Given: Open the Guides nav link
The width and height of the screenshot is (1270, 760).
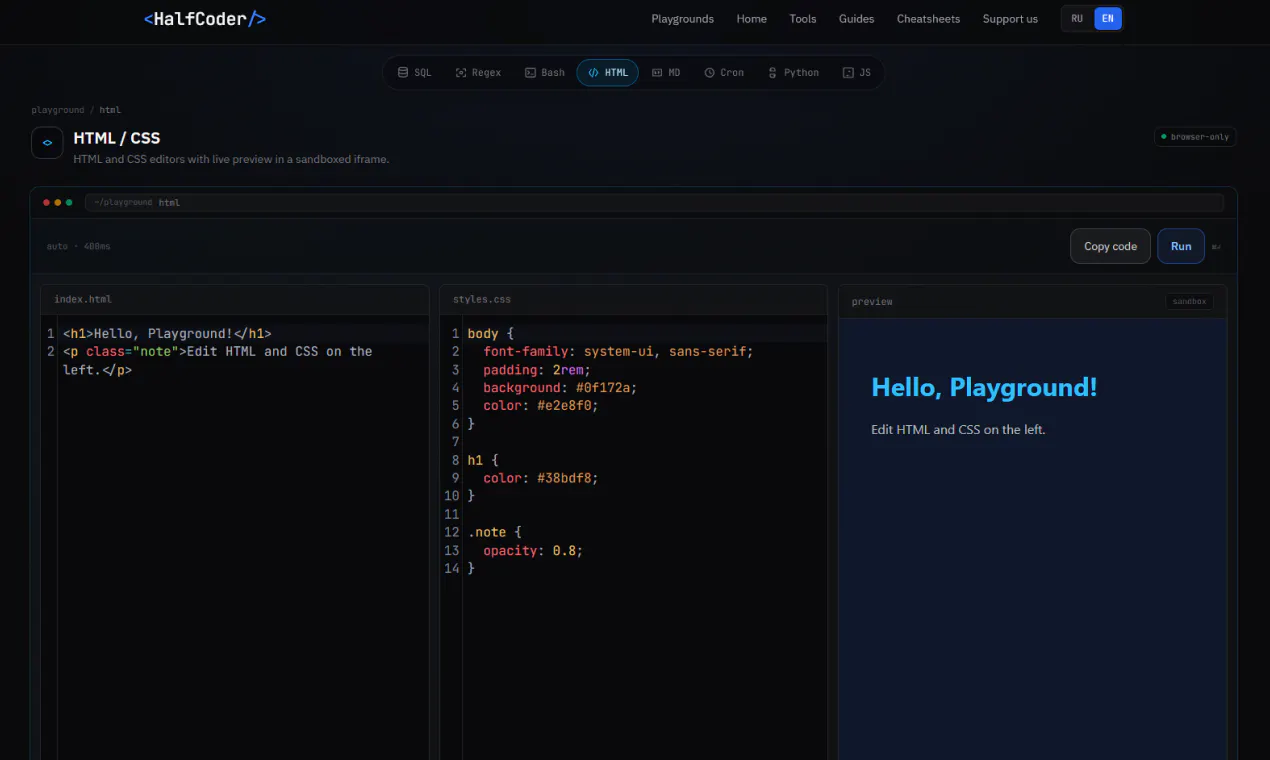Looking at the screenshot, I should click(x=857, y=19).
